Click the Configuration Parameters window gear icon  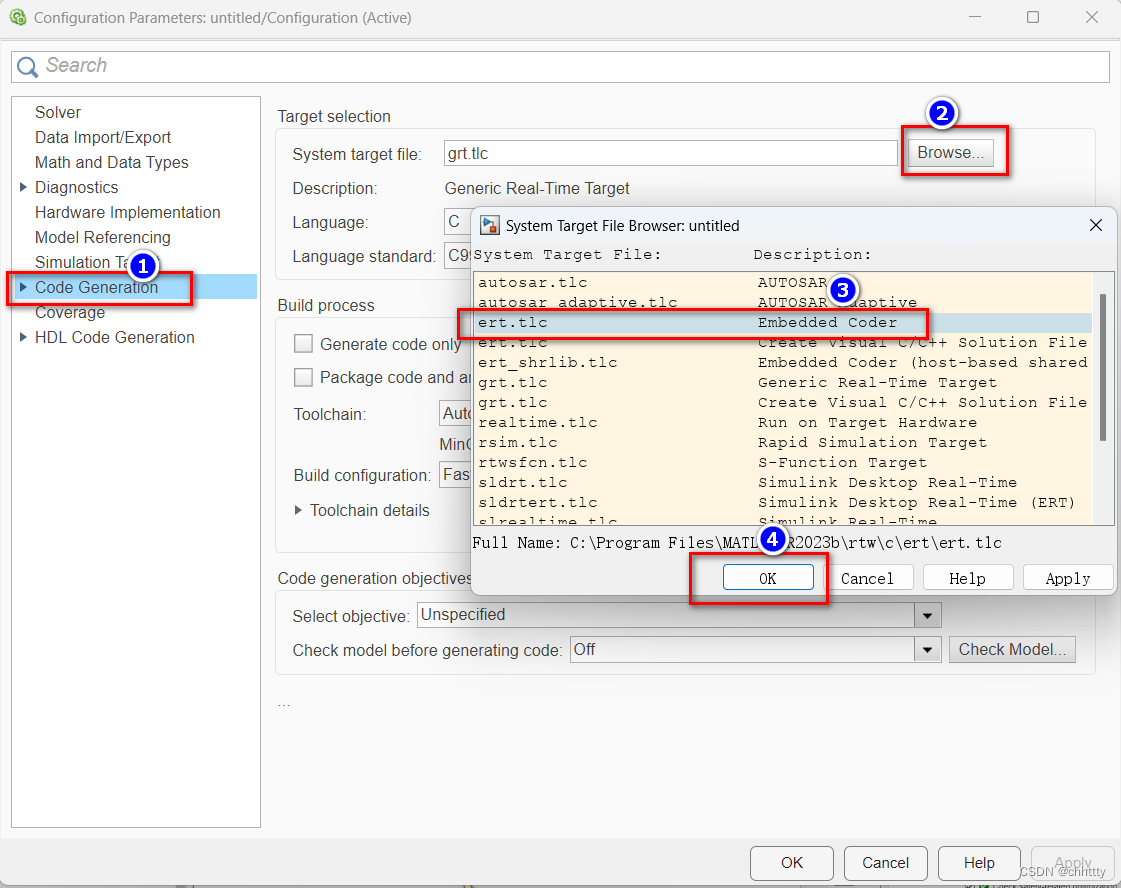[18, 17]
